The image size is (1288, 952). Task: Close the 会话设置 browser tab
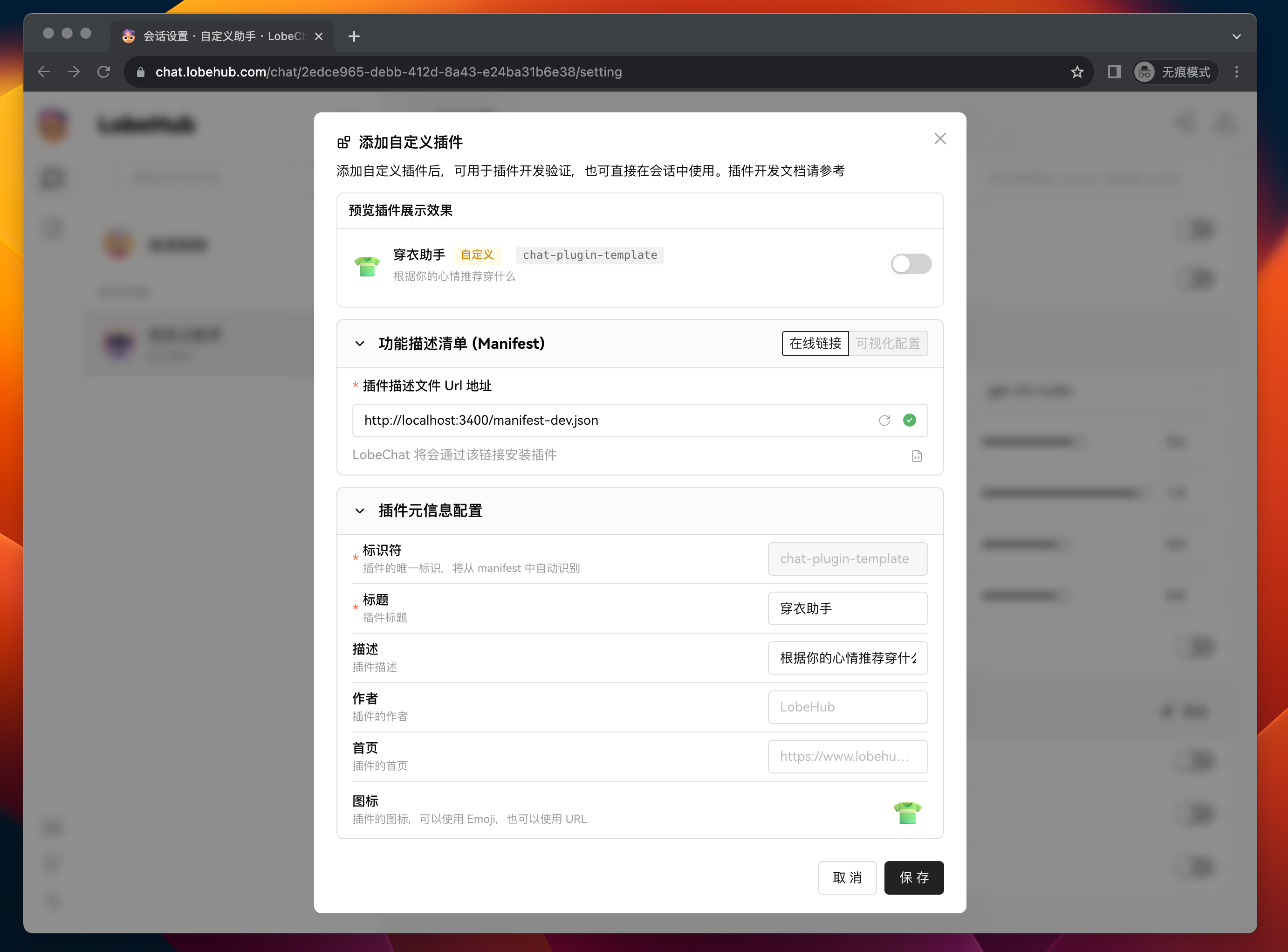click(318, 36)
